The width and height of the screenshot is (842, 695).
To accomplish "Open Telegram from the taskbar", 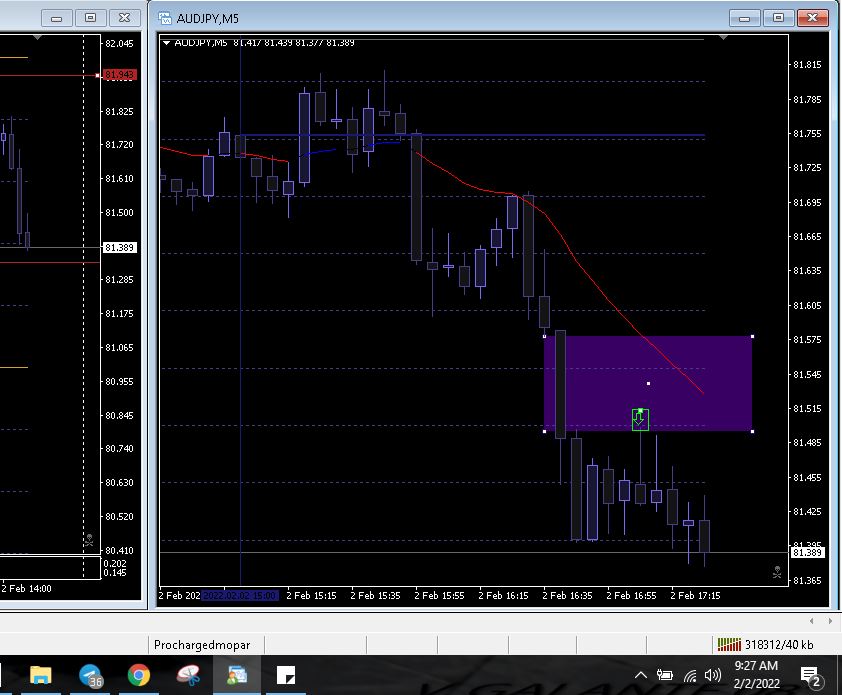I will click(90, 675).
